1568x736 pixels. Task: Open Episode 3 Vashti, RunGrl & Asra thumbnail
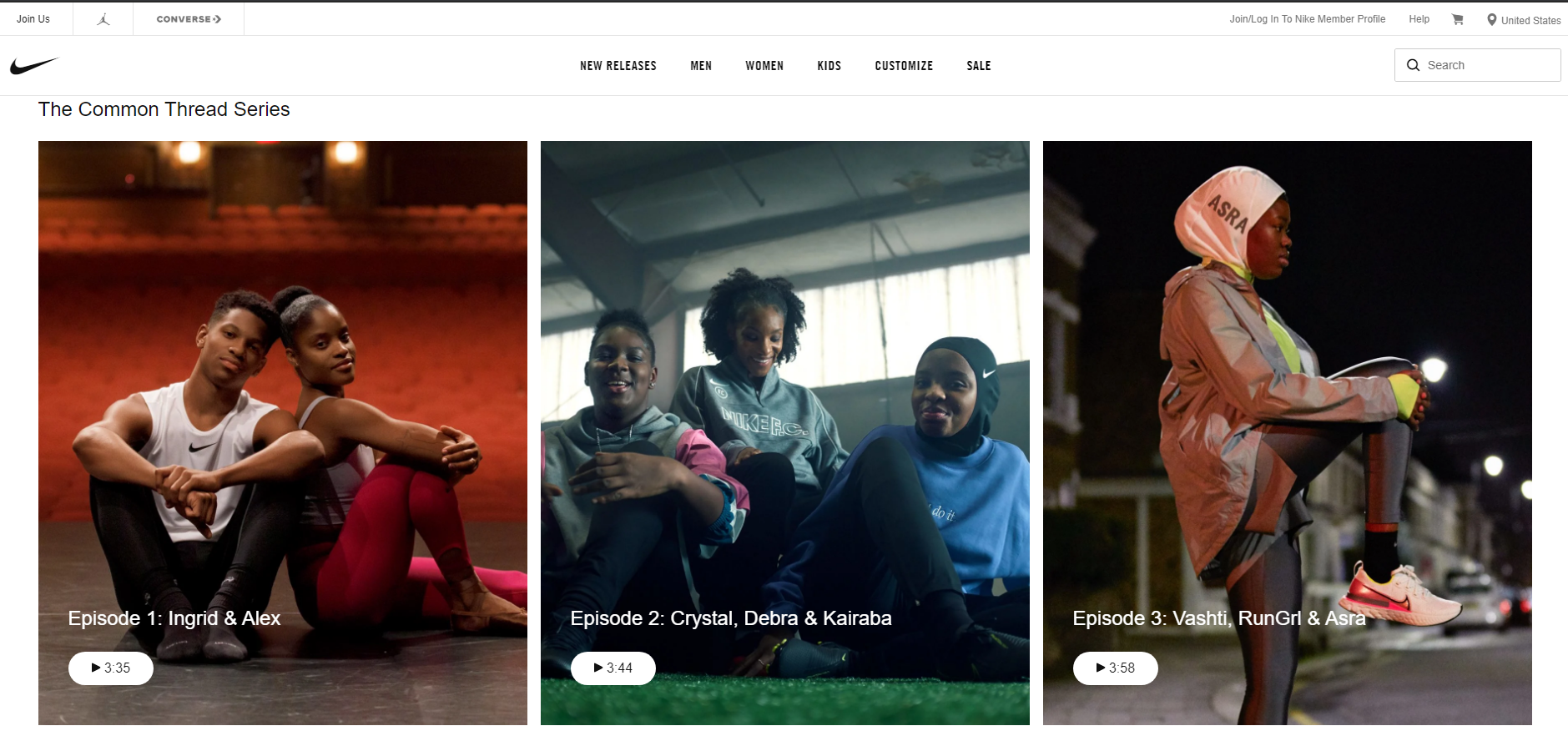[x=1288, y=433]
